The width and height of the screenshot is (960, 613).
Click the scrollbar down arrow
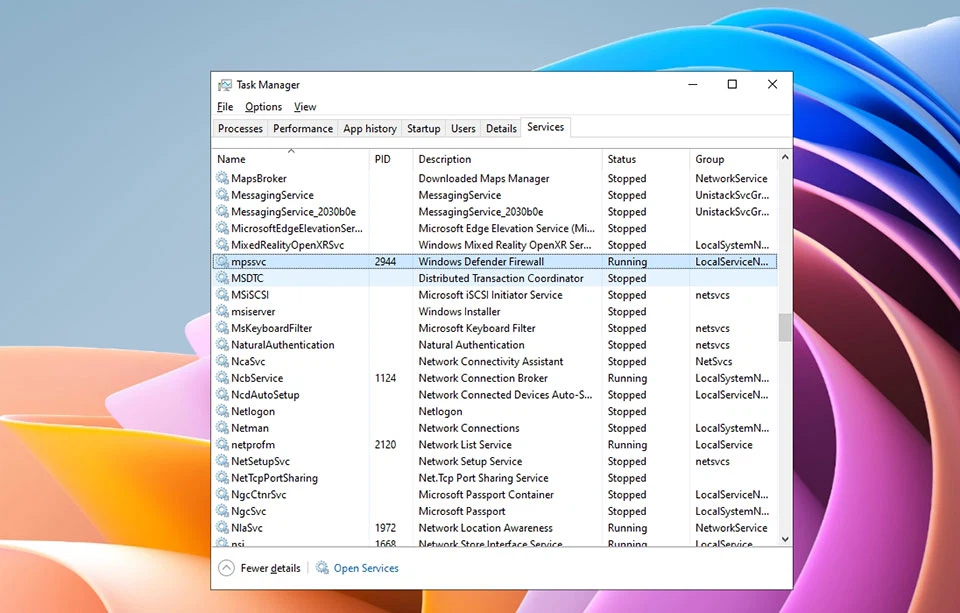coord(785,539)
